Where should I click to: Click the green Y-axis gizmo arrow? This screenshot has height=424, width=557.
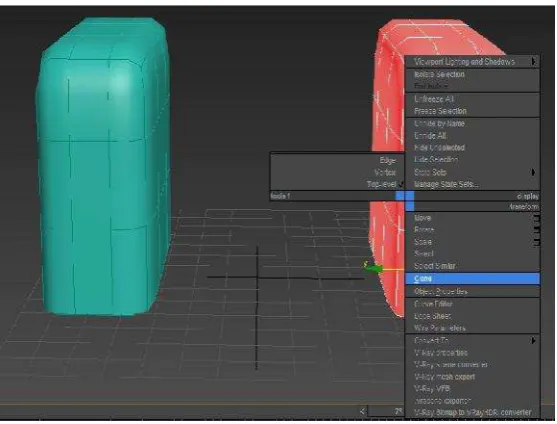(373, 268)
